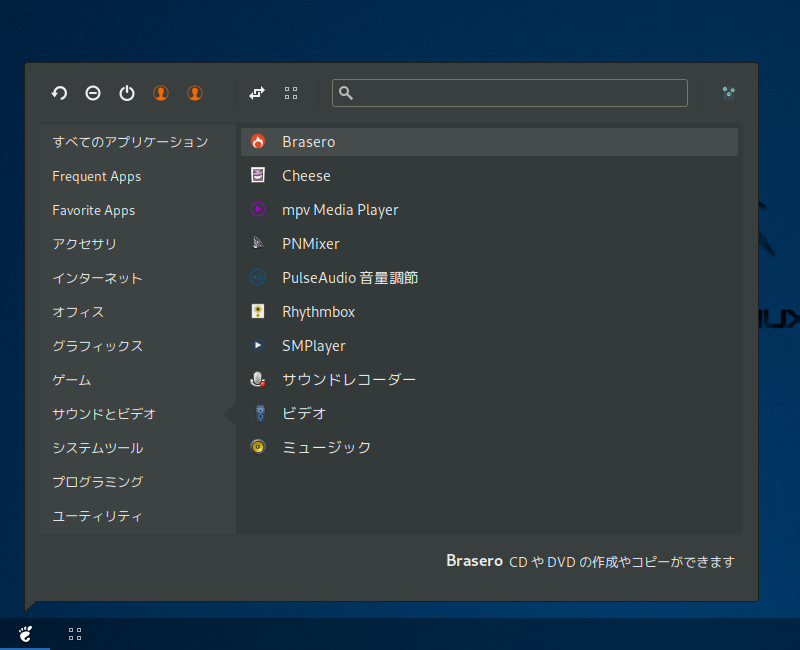Image resolution: width=800 pixels, height=650 pixels.
Task: Launch ビデオ from its icon
Action: (260, 413)
